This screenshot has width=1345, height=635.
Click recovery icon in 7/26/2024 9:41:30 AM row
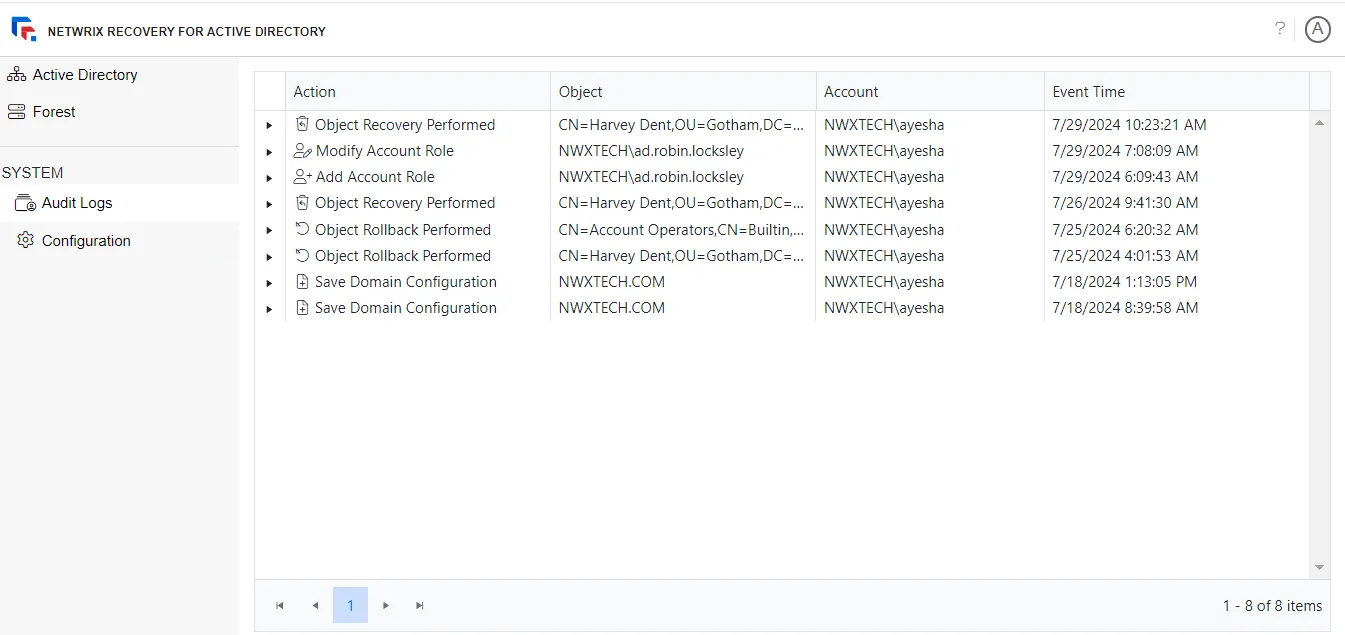[302, 203]
